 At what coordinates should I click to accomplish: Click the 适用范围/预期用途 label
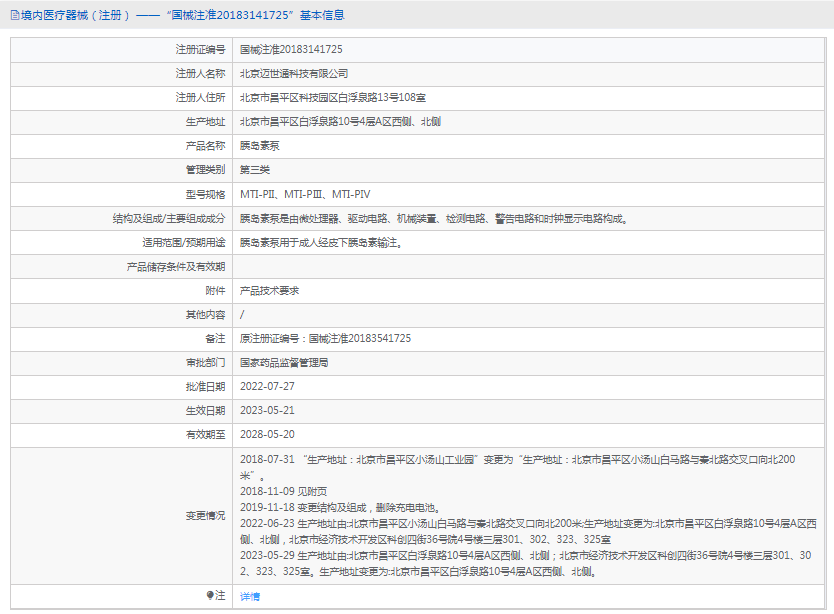pyautogui.click(x=184, y=243)
